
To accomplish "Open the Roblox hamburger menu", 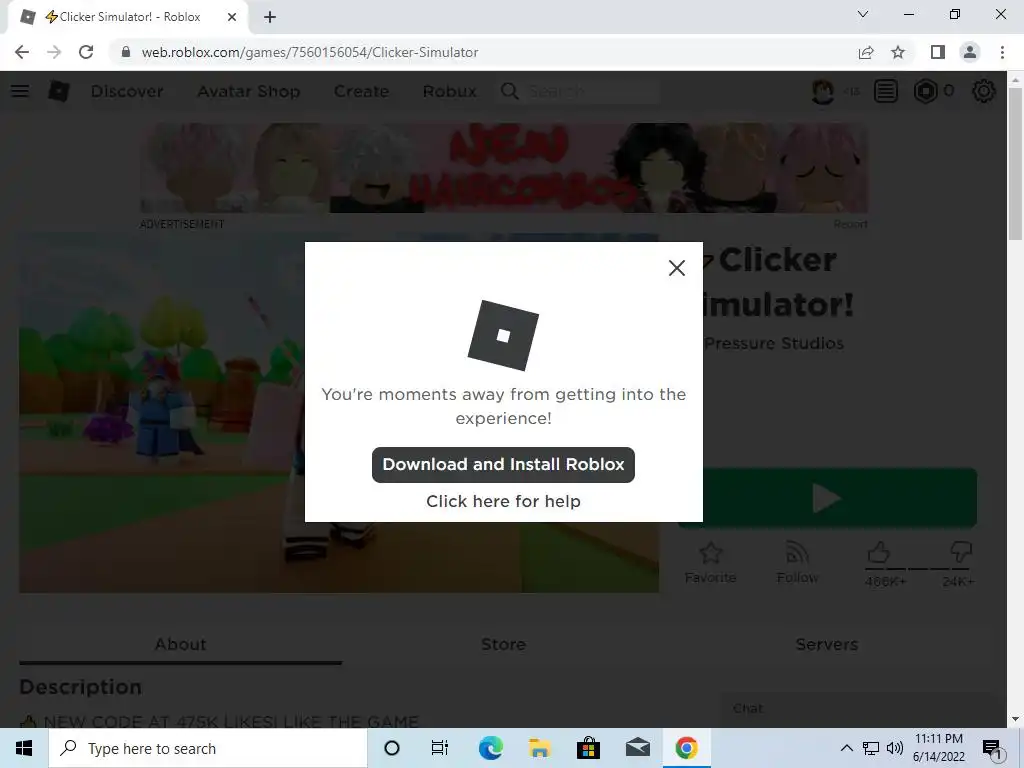I will pos(20,91).
